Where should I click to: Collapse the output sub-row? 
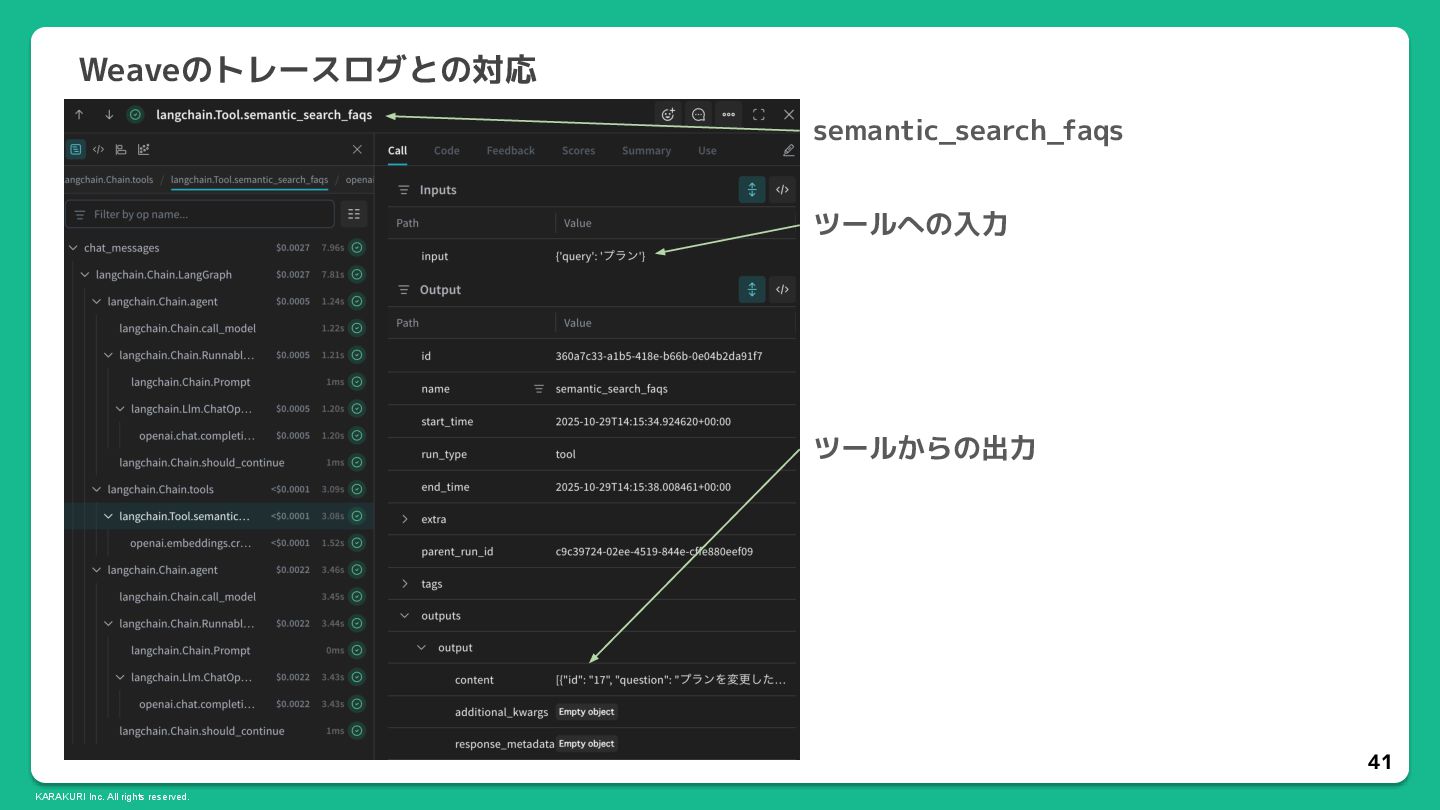click(422, 648)
